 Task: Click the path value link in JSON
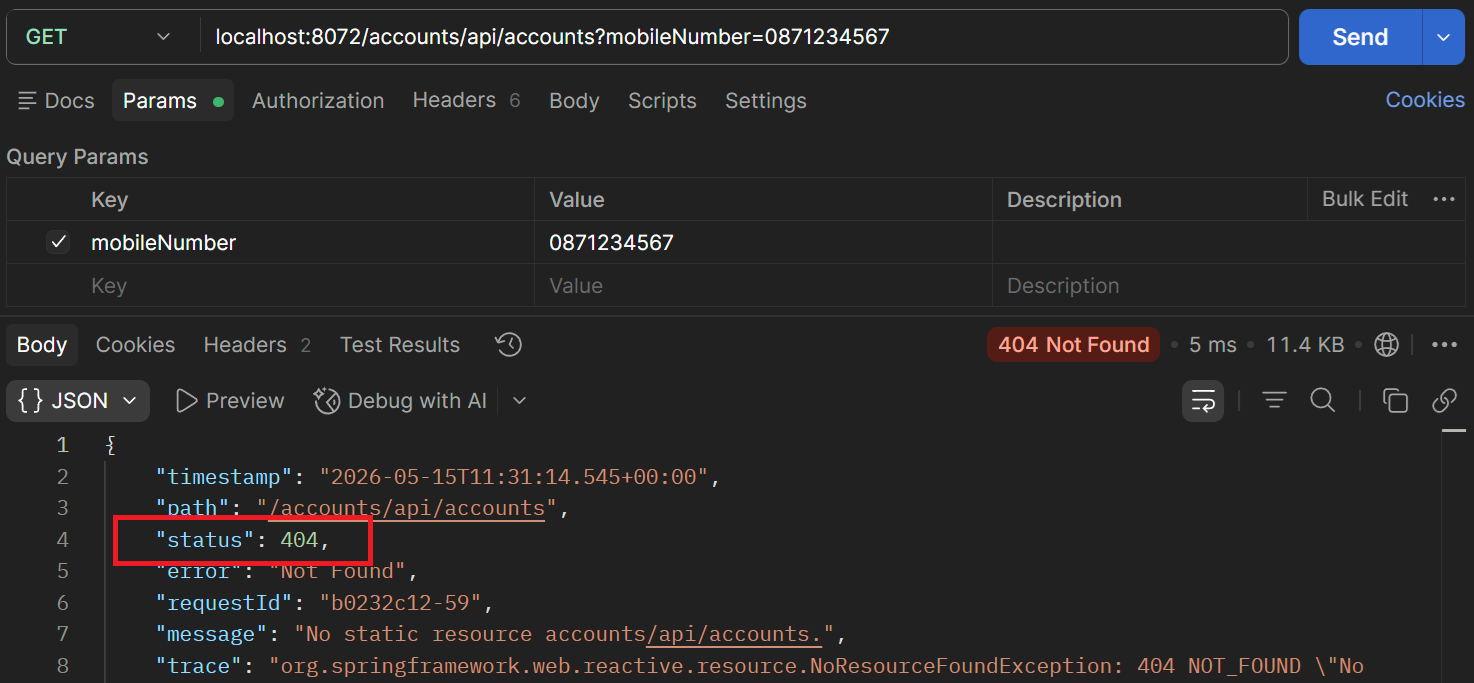(x=407, y=508)
